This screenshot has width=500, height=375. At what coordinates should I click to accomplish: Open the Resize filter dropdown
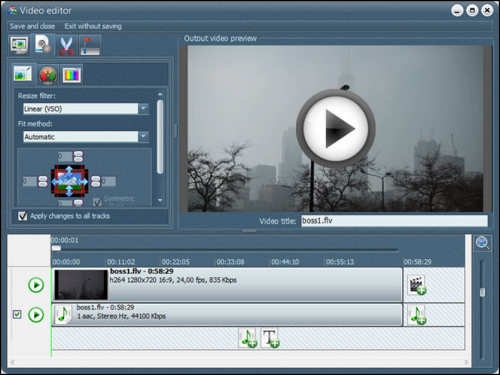click(x=144, y=109)
